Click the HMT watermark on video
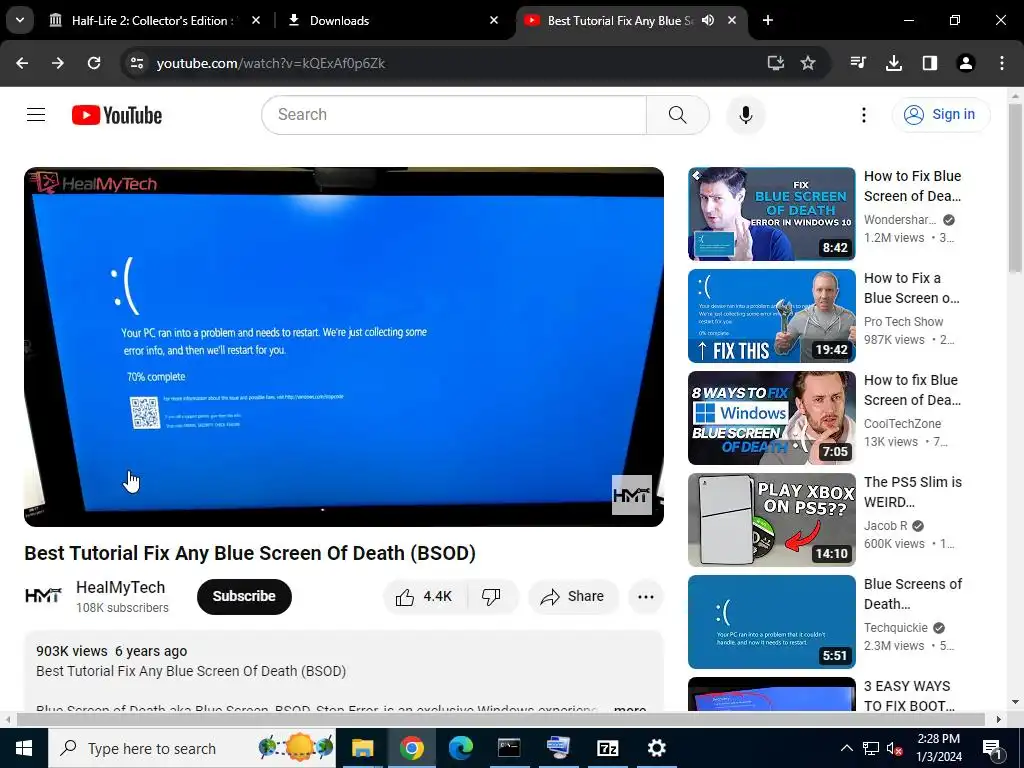Image resolution: width=1024 pixels, height=768 pixels. [x=632, y=494]
